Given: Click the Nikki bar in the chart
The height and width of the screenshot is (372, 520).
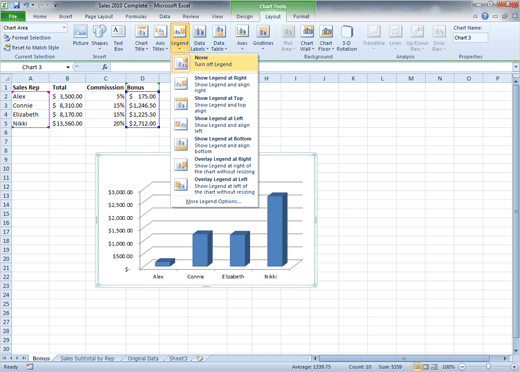Looking at the screenshot, I should 276,229.
